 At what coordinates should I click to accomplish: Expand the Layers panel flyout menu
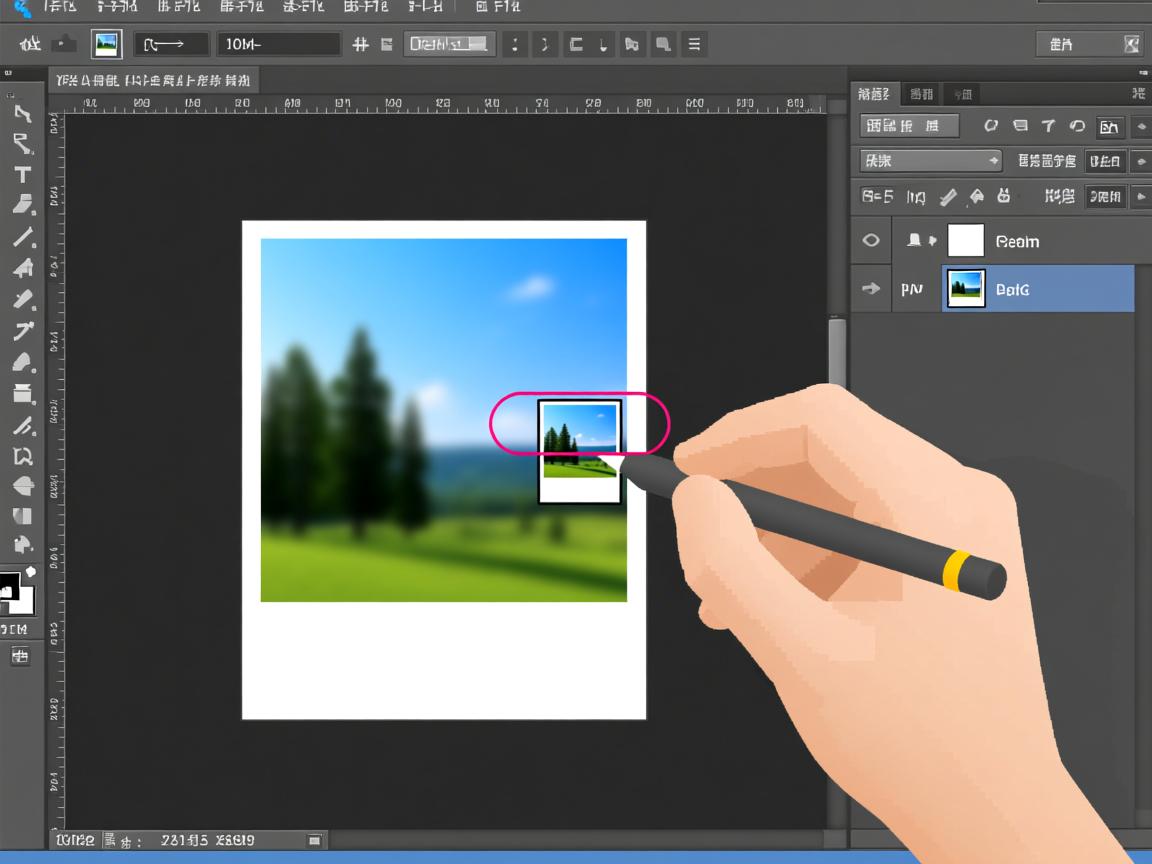coord(1140,93)
